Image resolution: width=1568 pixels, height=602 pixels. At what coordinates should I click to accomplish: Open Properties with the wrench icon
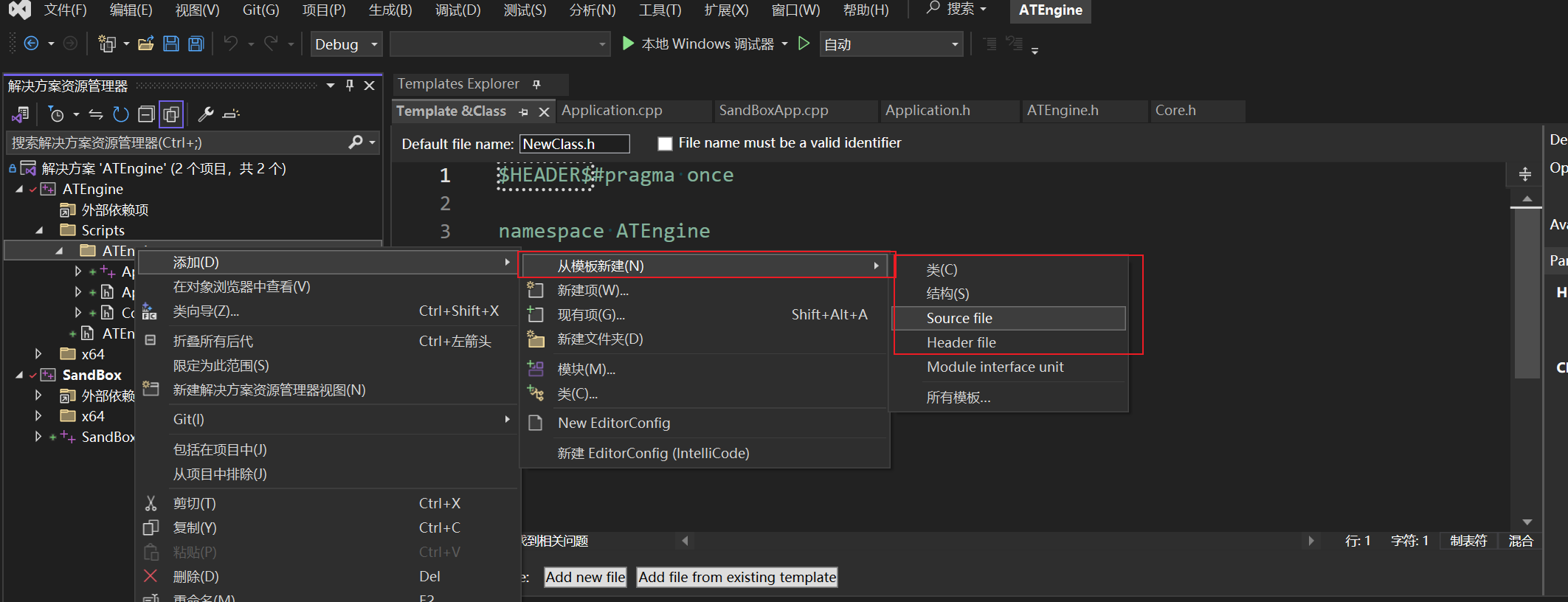point(206,114)
